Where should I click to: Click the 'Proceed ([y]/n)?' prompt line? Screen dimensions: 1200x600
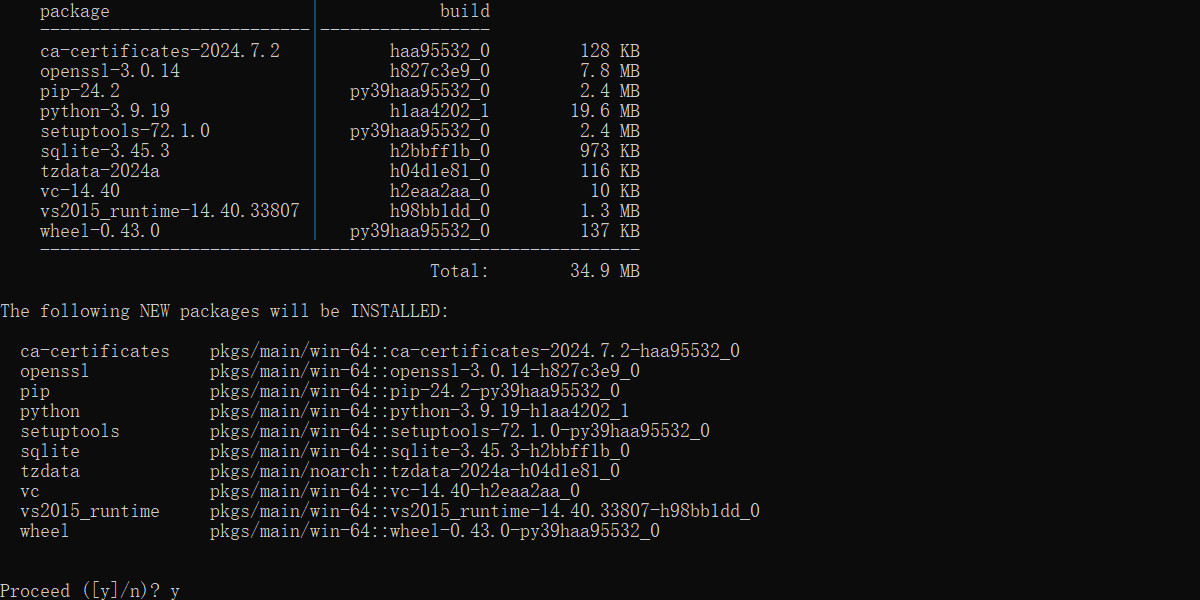click(90, 591)
